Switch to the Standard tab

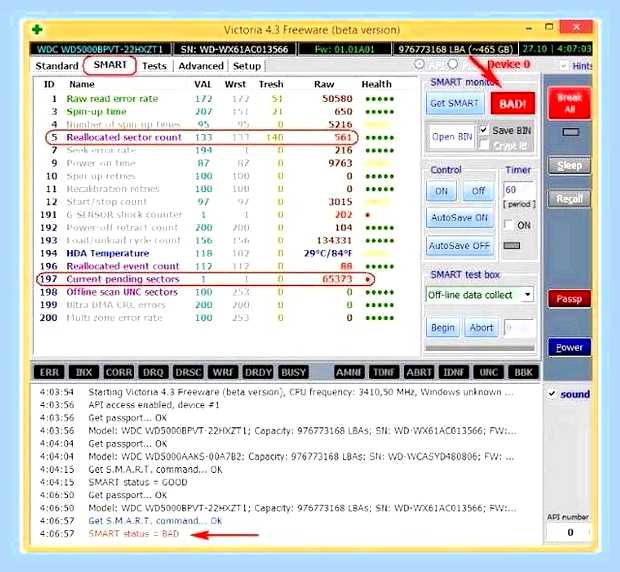tap(57, 66)
